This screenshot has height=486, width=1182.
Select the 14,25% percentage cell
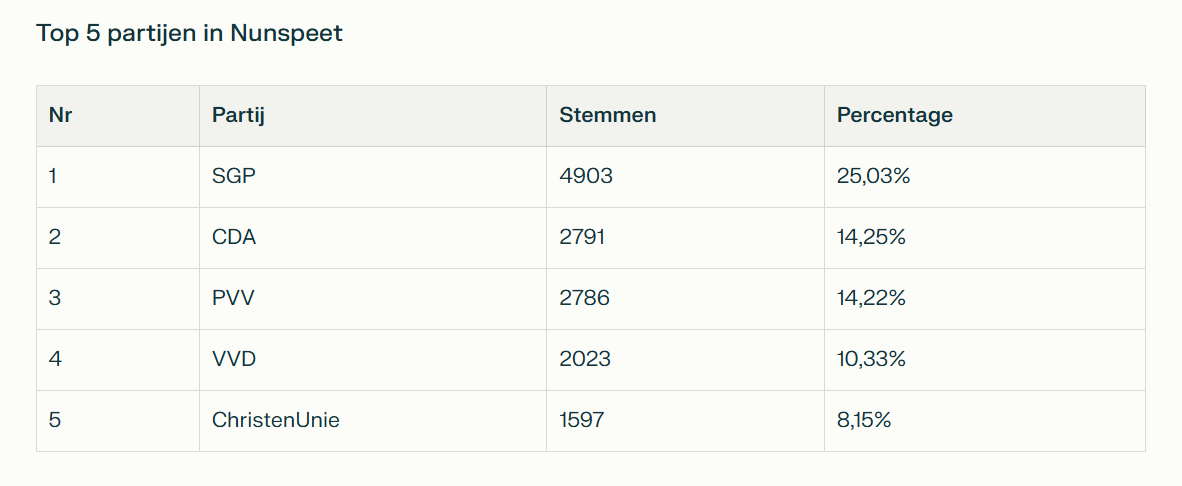[x=871, y=237]
